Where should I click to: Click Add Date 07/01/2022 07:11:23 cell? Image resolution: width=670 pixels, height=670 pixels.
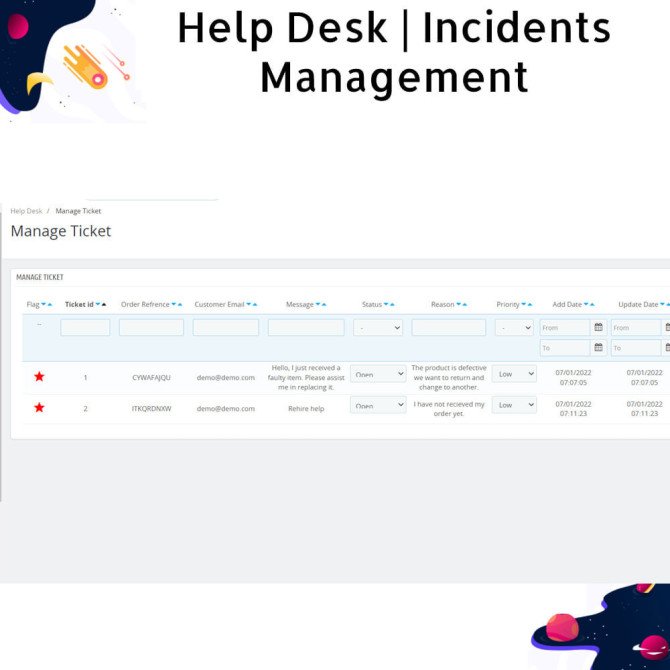[573, 408]
